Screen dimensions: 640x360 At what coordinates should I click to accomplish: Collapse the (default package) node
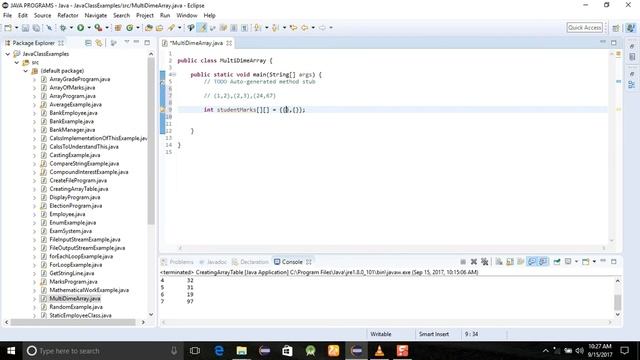26,71
